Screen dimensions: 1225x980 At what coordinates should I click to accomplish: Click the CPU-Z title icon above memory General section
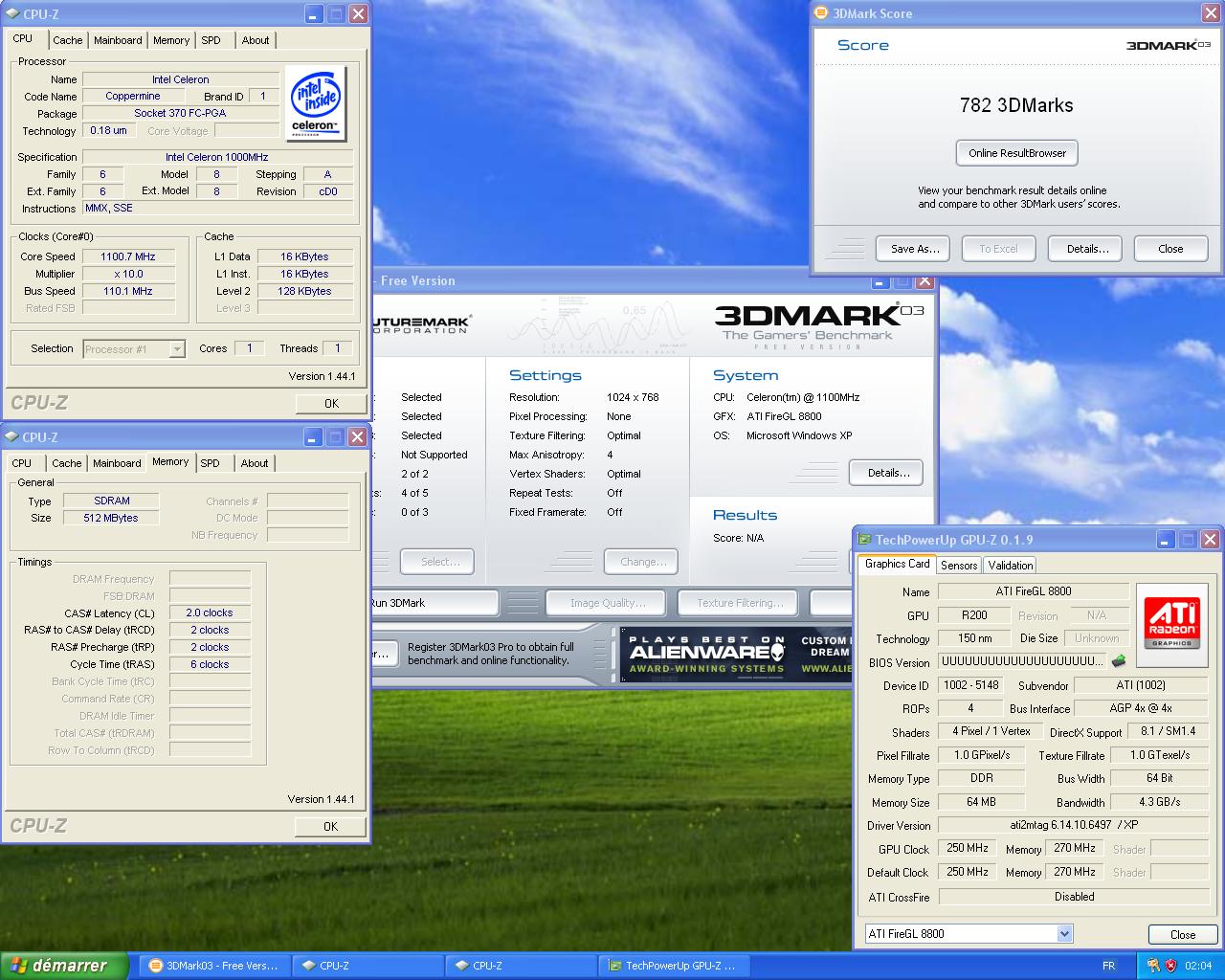point(11,436)
